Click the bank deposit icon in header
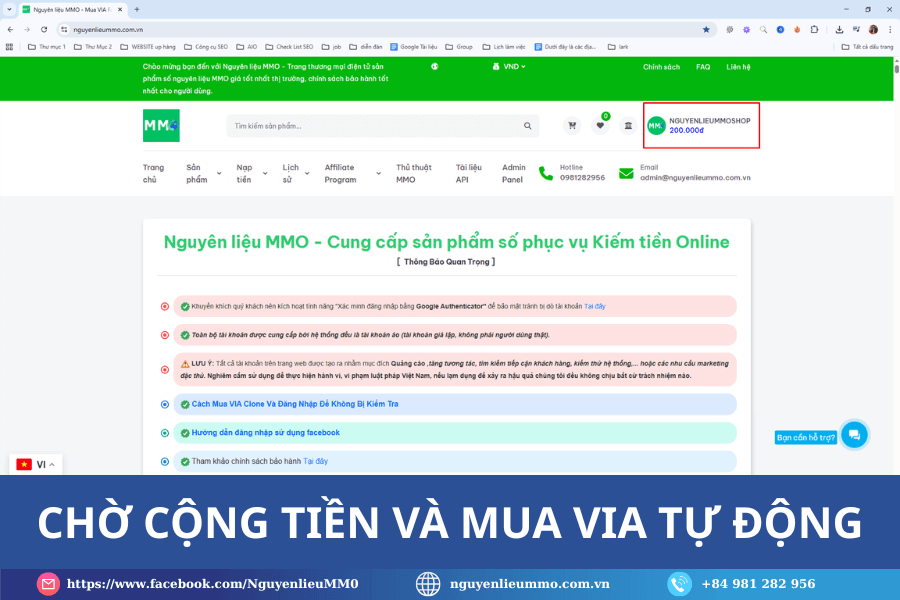Viewport: 900px width, 600px height. pos(628,126)
